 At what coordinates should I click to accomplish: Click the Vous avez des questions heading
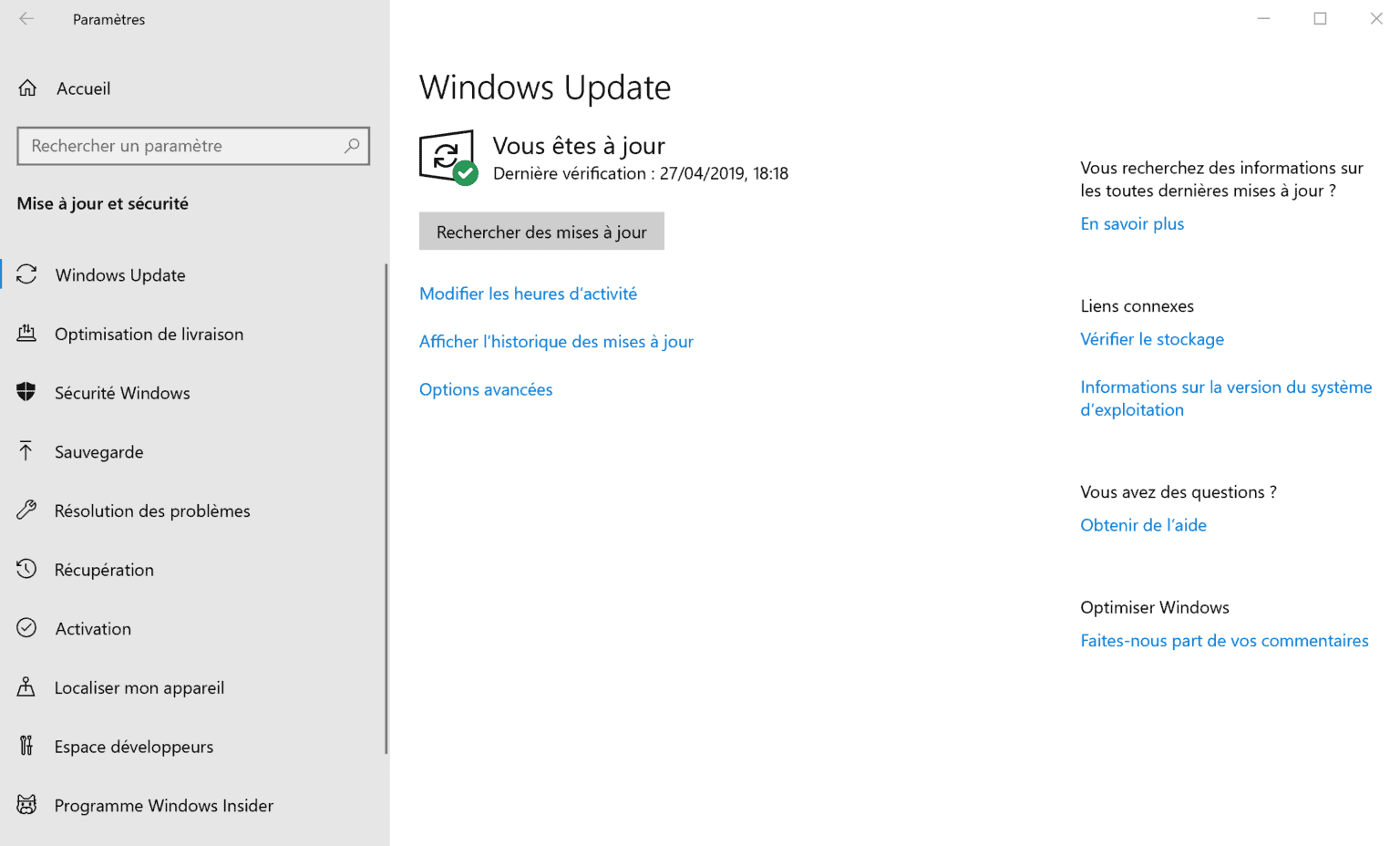click(x=1179, y=492)
